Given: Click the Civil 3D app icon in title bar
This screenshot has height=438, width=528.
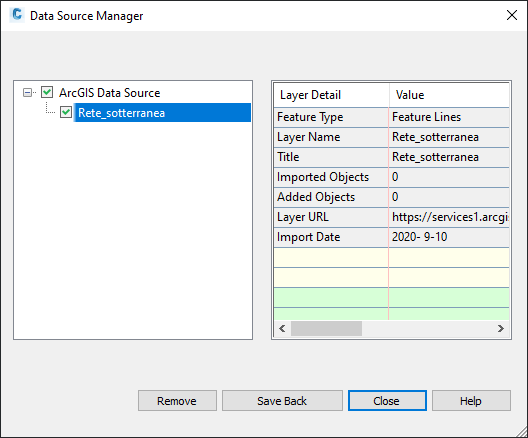Looking at the screenshot, I should pyautogui.click(x=17, y=15).
